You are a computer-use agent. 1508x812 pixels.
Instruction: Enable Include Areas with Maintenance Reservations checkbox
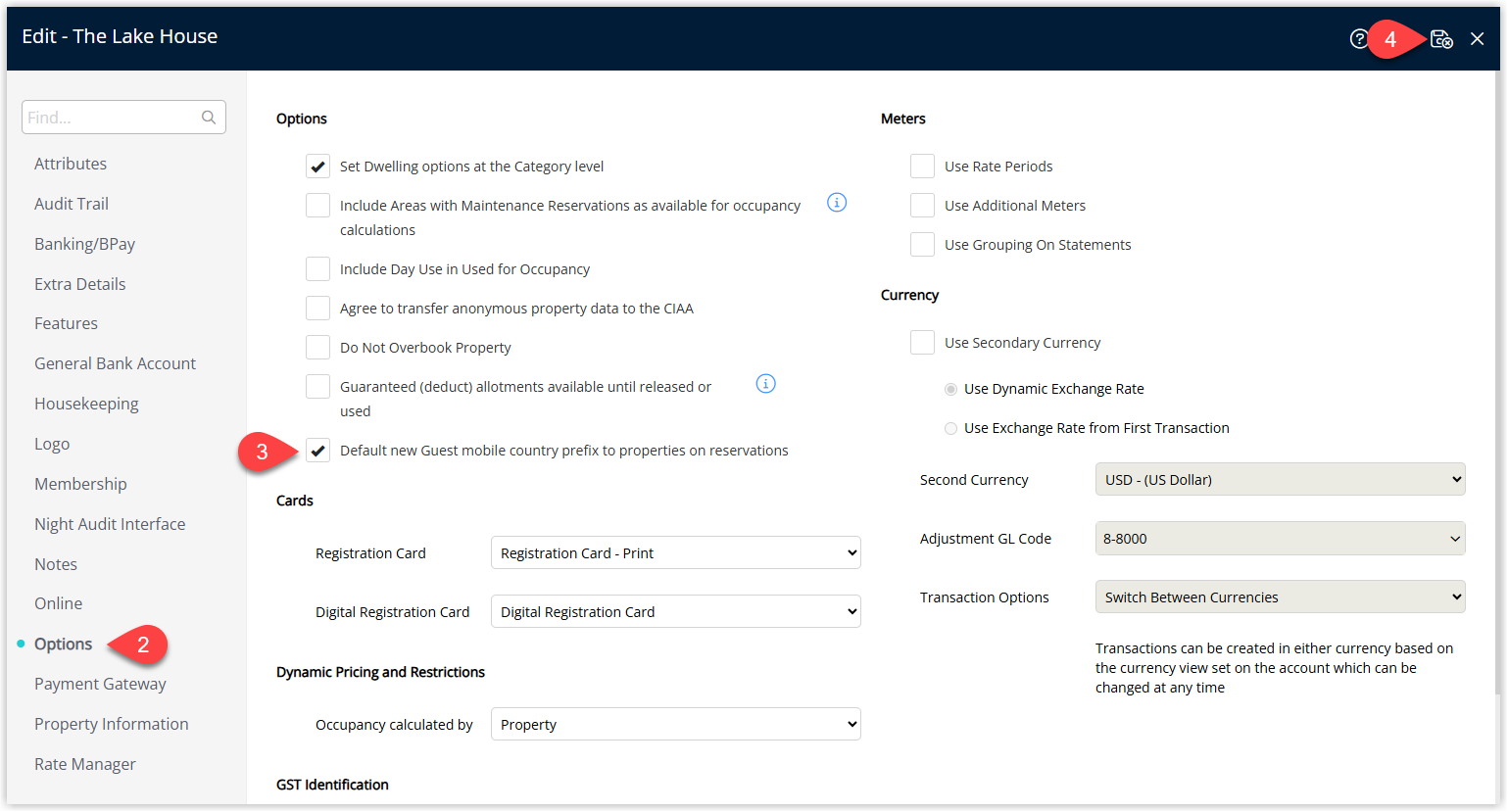point(317,206)
